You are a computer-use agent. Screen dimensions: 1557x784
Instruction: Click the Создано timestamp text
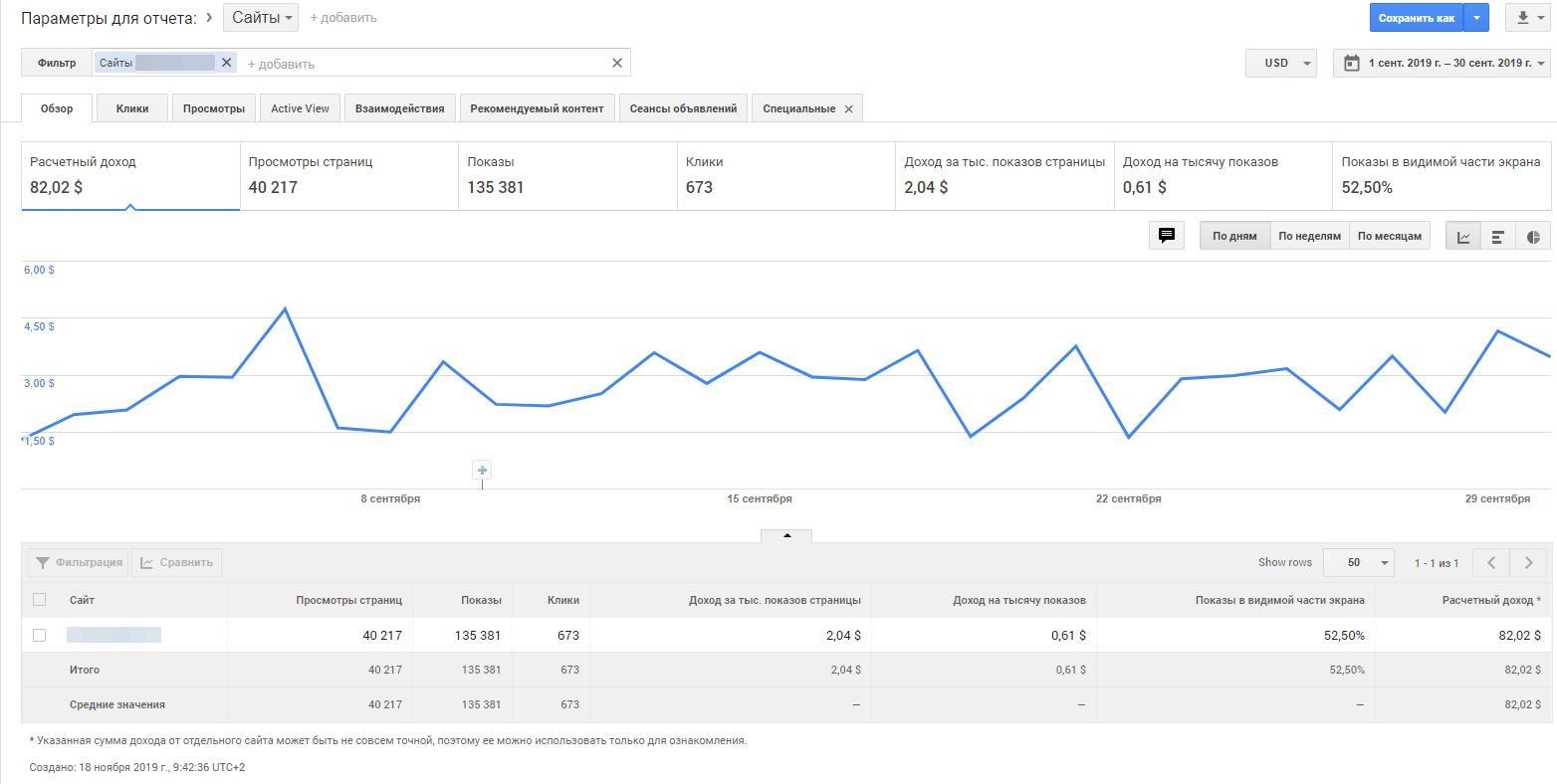click(137, 767)
